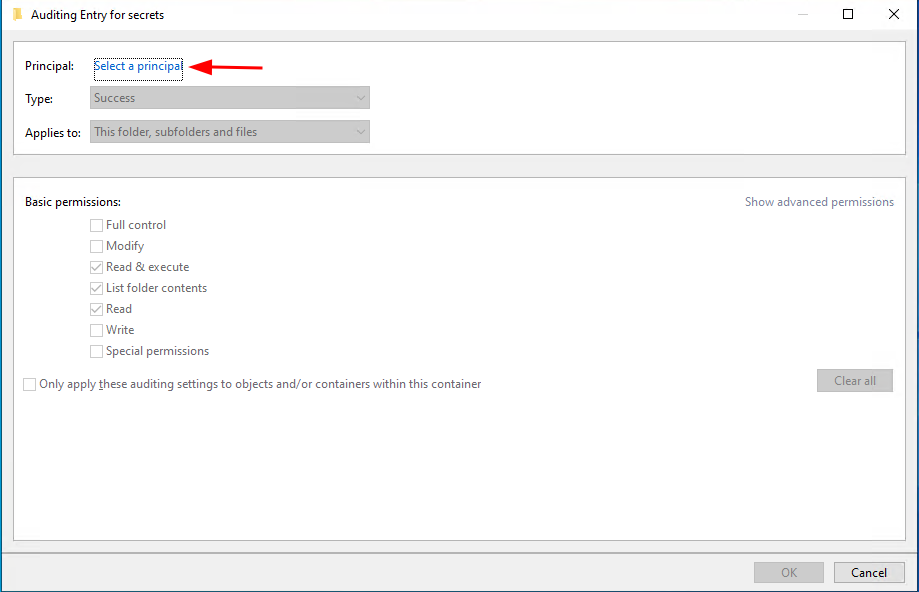Minimize the Auditing Entry window
Screen dimensions: 919x592
point(802,14)
